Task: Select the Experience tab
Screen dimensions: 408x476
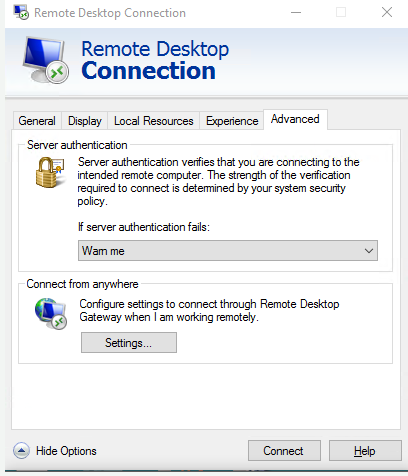Action: tap(232, 121)
